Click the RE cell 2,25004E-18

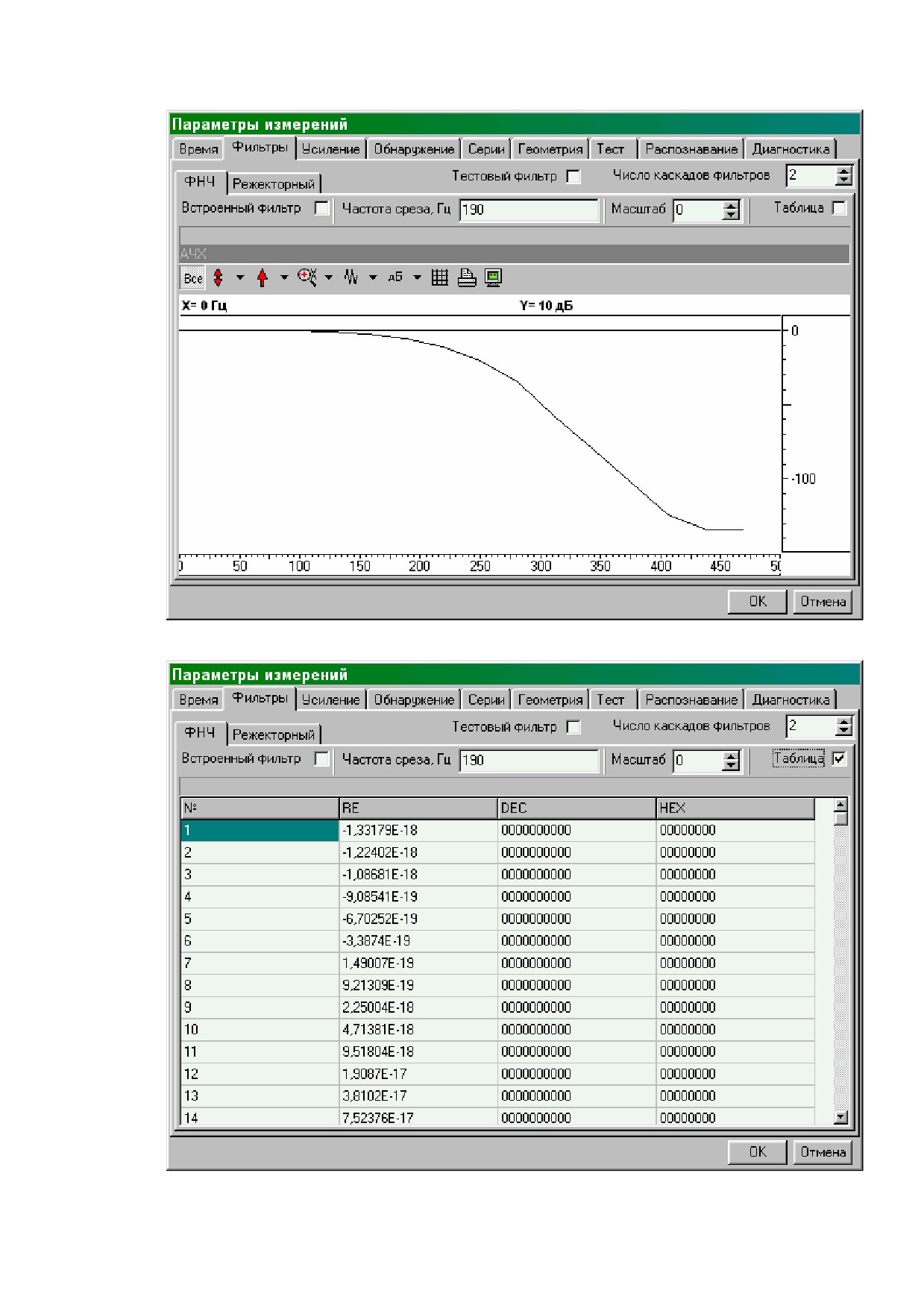418,1007
